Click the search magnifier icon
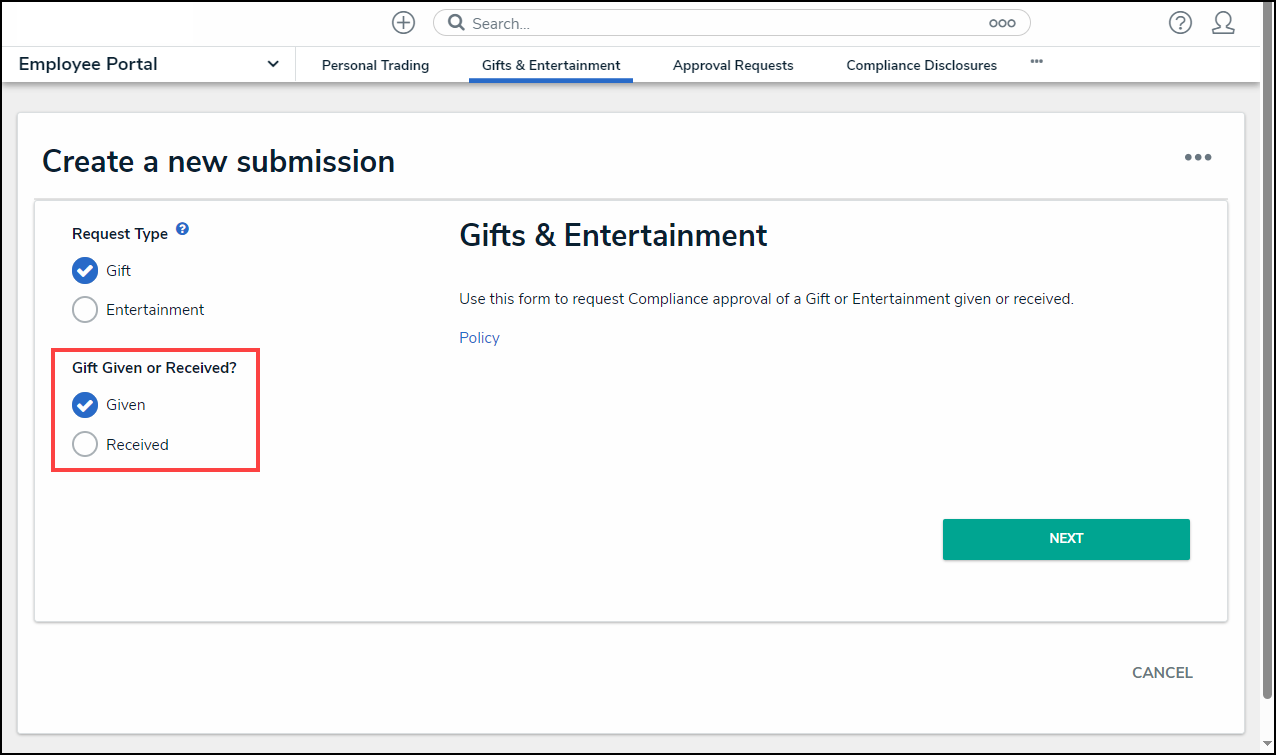The width and height of the screenshot is (1276, 755). (x=456, y=22)
